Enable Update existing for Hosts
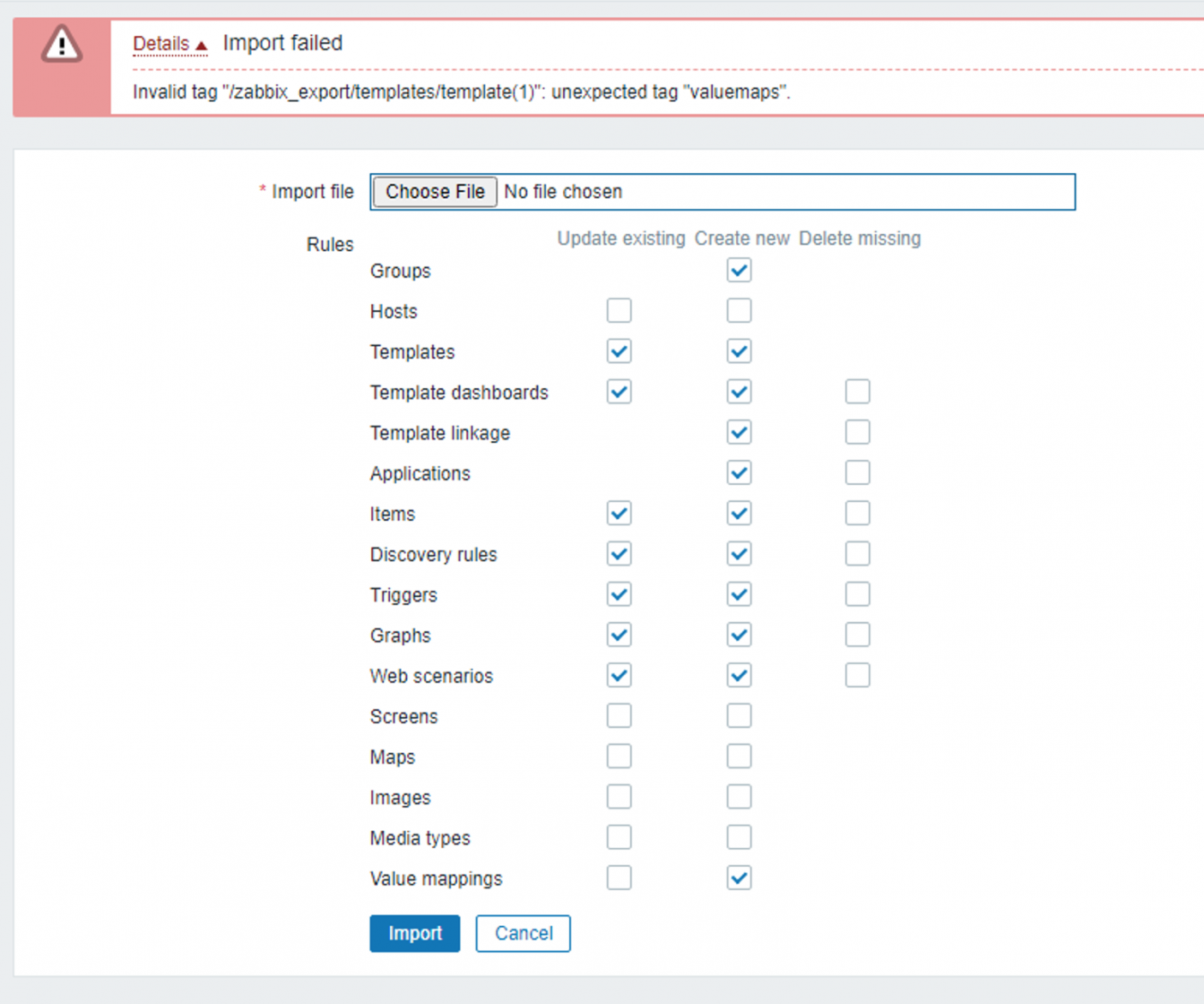The height and width of the screenshot is (1004, 1204). point(619,311)
